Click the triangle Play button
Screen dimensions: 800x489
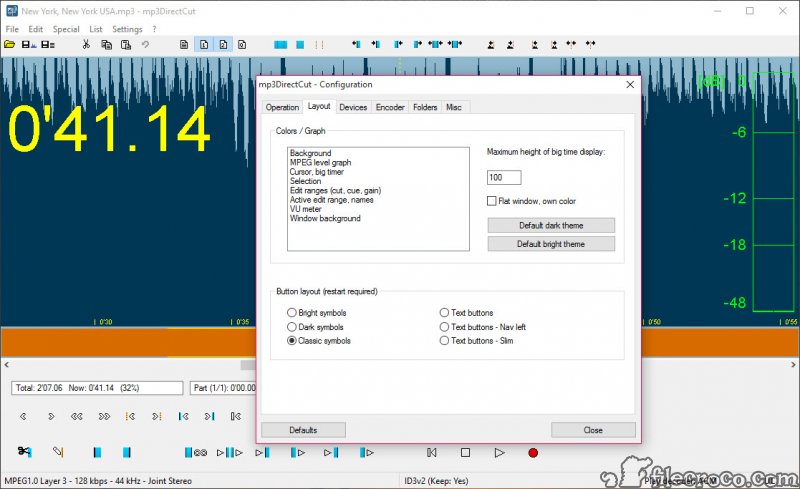coord(499,452)
